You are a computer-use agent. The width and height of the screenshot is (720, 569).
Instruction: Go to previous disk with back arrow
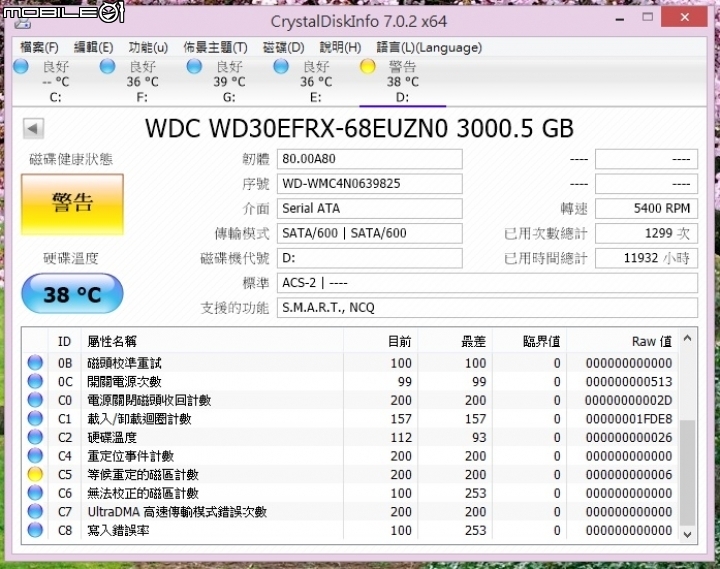click(34, 129)
